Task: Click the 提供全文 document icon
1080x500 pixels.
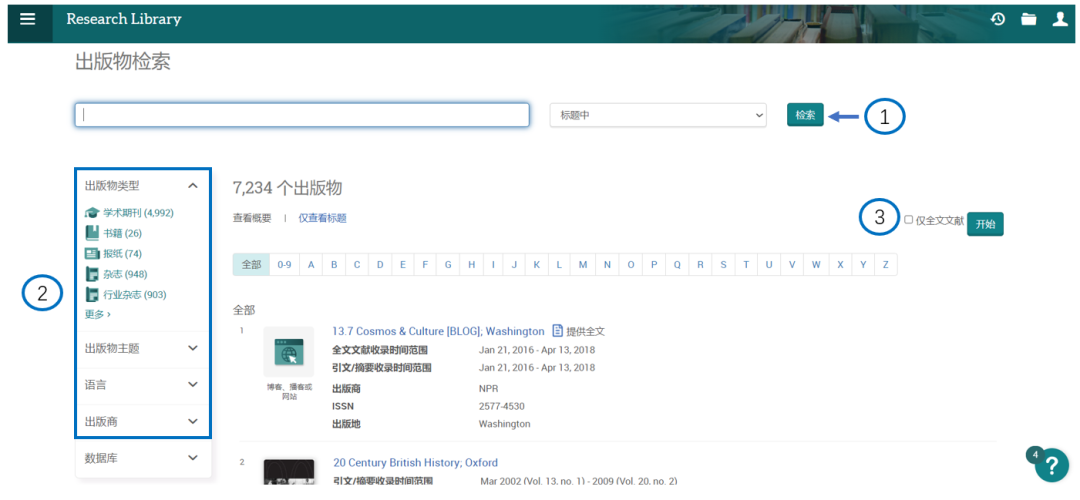Action: point(557,331)
